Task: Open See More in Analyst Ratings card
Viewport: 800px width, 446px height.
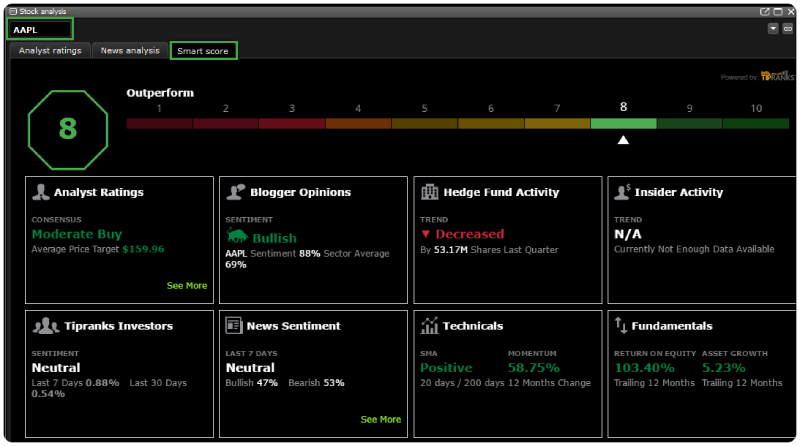Action: coord(187,286)
